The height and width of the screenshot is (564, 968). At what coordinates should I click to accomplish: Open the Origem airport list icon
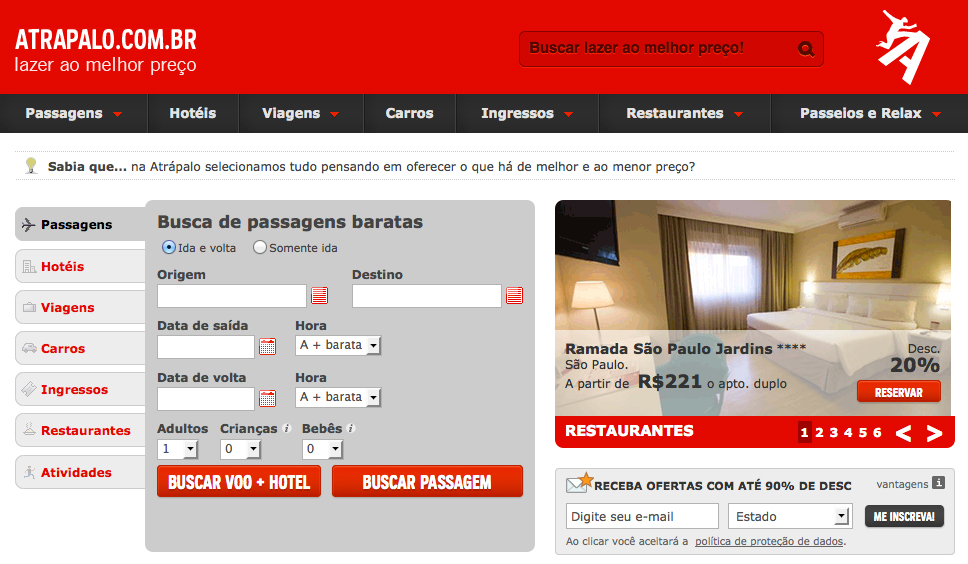pyautogui.click(x=319, y=295)
